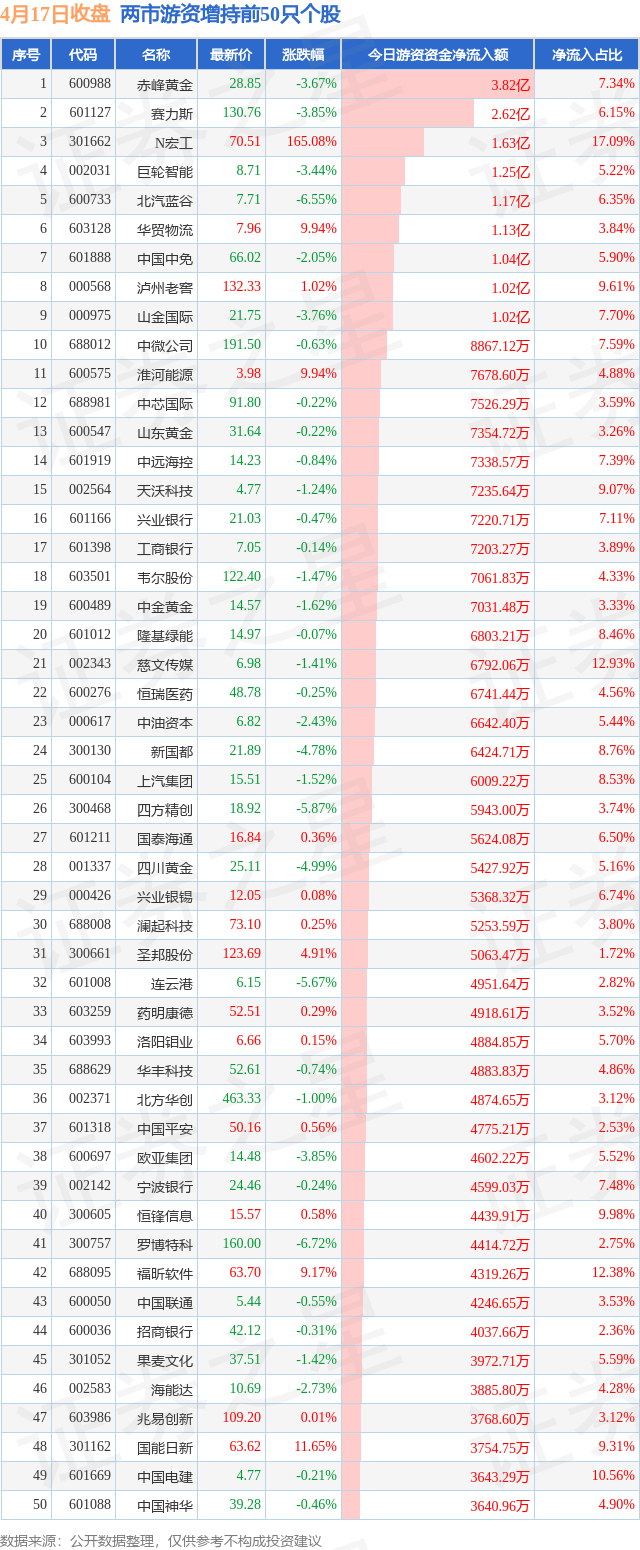Select the 12.93% inflow ratio
This screenshot has height=1550, width=640.
pyautogui.click(x=614, y=664)
